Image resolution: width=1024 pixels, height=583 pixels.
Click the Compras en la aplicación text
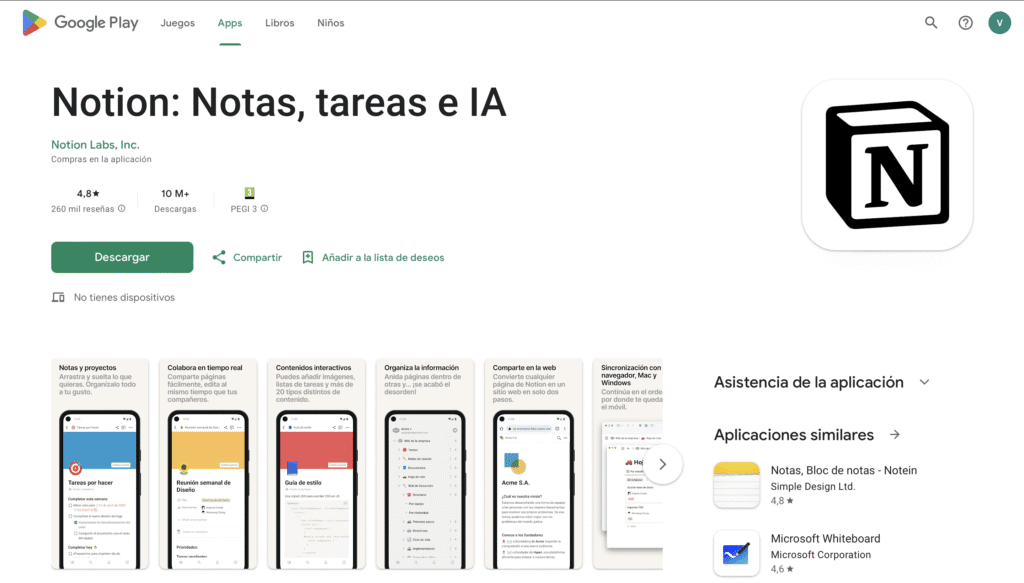(x=101, y=159)
